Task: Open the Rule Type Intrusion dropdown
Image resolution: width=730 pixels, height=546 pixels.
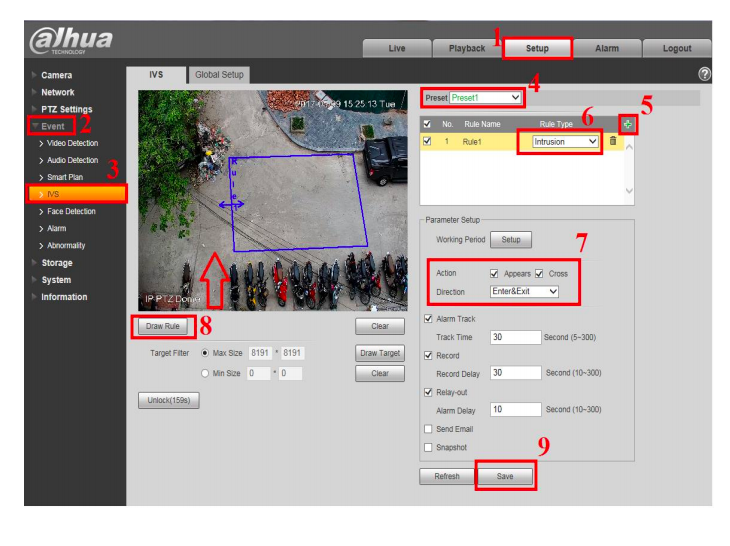Action: (565, 142)
